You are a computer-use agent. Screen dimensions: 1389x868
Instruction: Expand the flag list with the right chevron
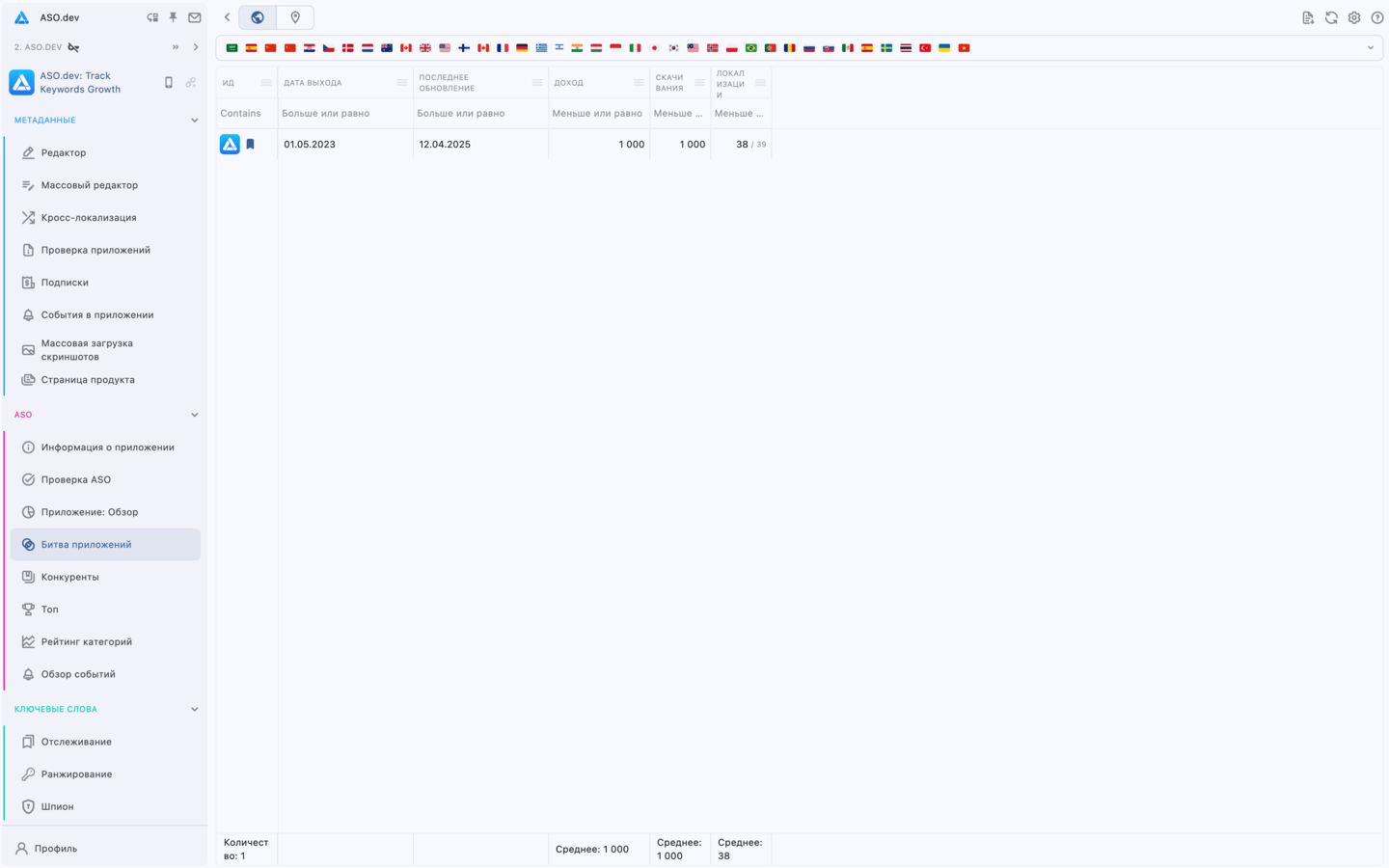click(x=1371, y=46)
